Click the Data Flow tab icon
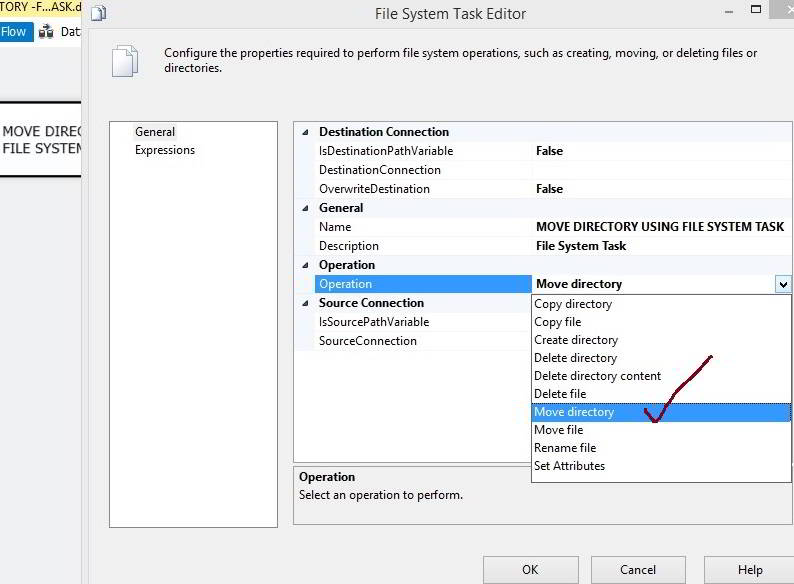The height and width of the screenshot is (584, 794). tap(46, 31)
